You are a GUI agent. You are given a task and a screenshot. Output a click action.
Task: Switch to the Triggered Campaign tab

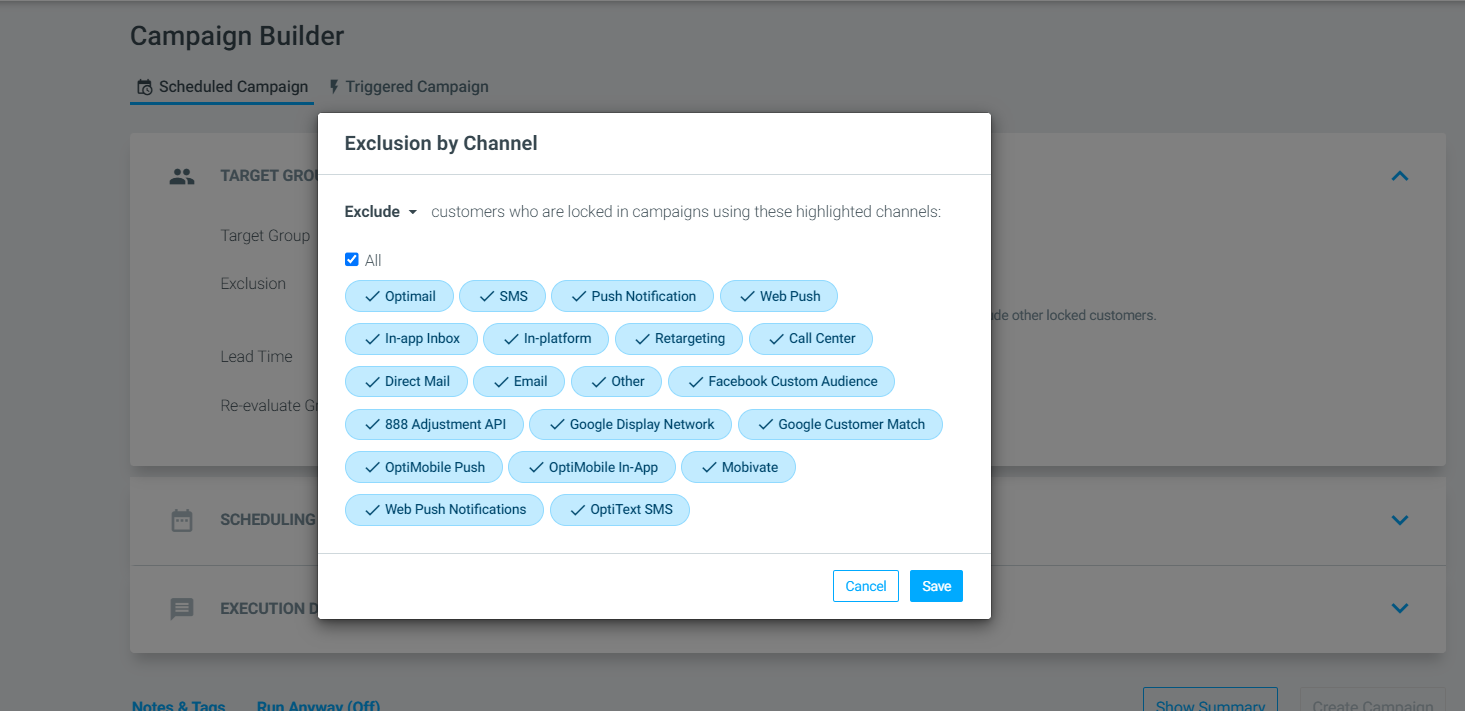(408, 87)
